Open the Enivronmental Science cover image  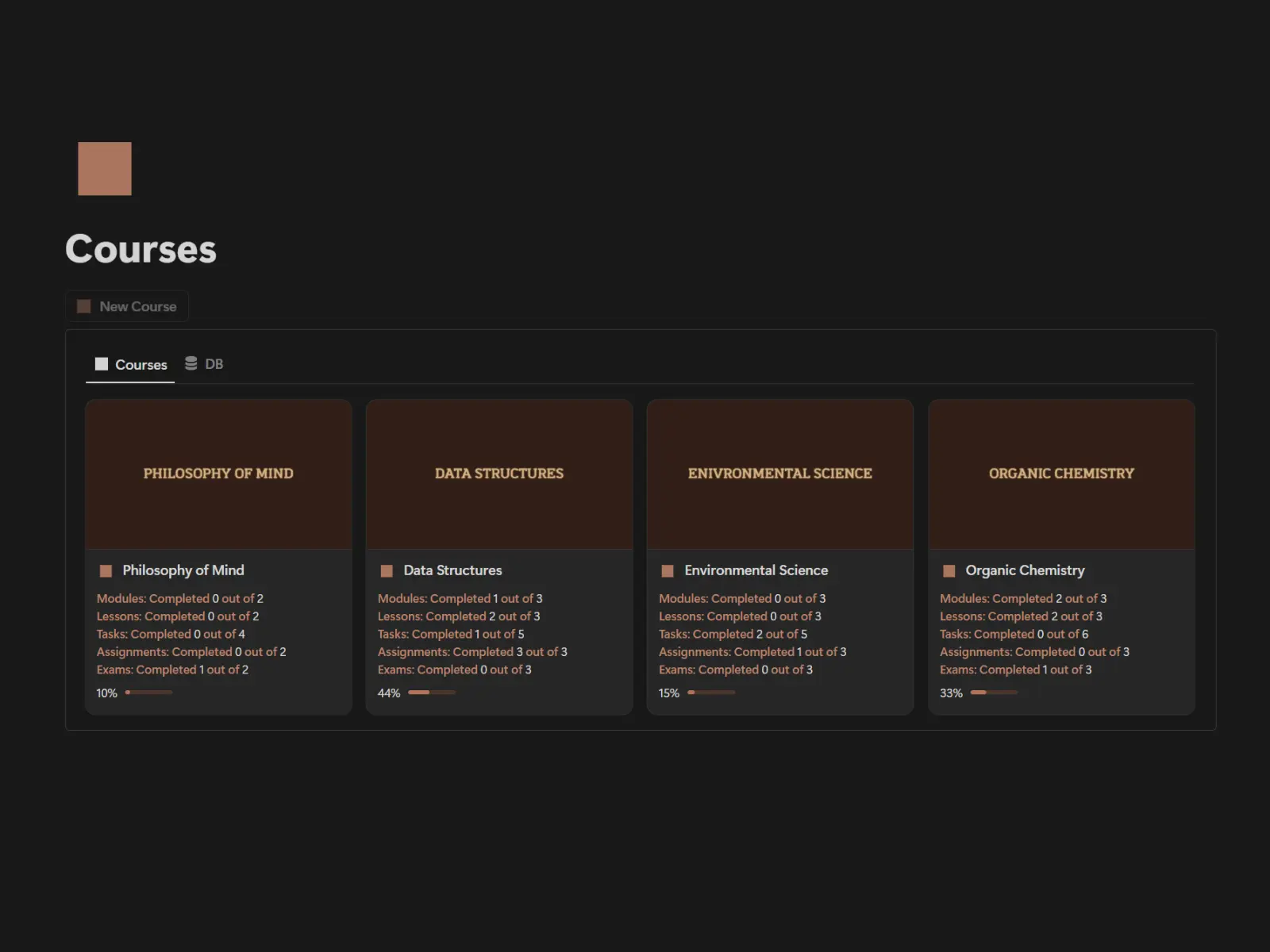click(780, 474)
